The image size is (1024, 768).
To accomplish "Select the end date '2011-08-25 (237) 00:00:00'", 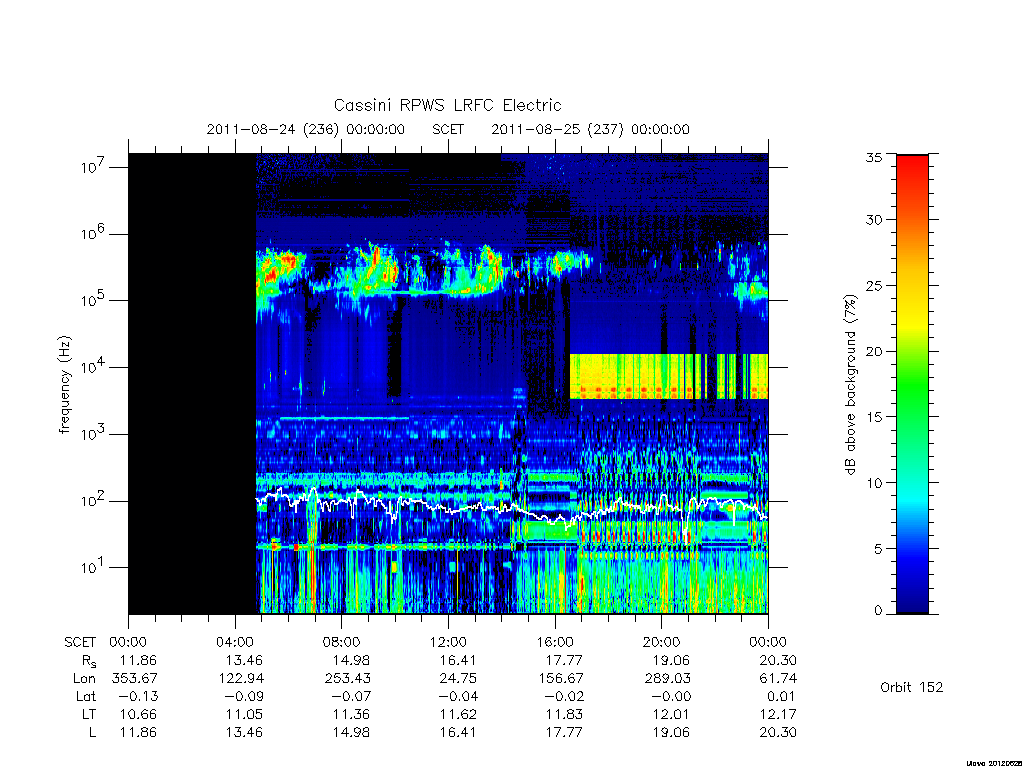I will tap(590, 129).
